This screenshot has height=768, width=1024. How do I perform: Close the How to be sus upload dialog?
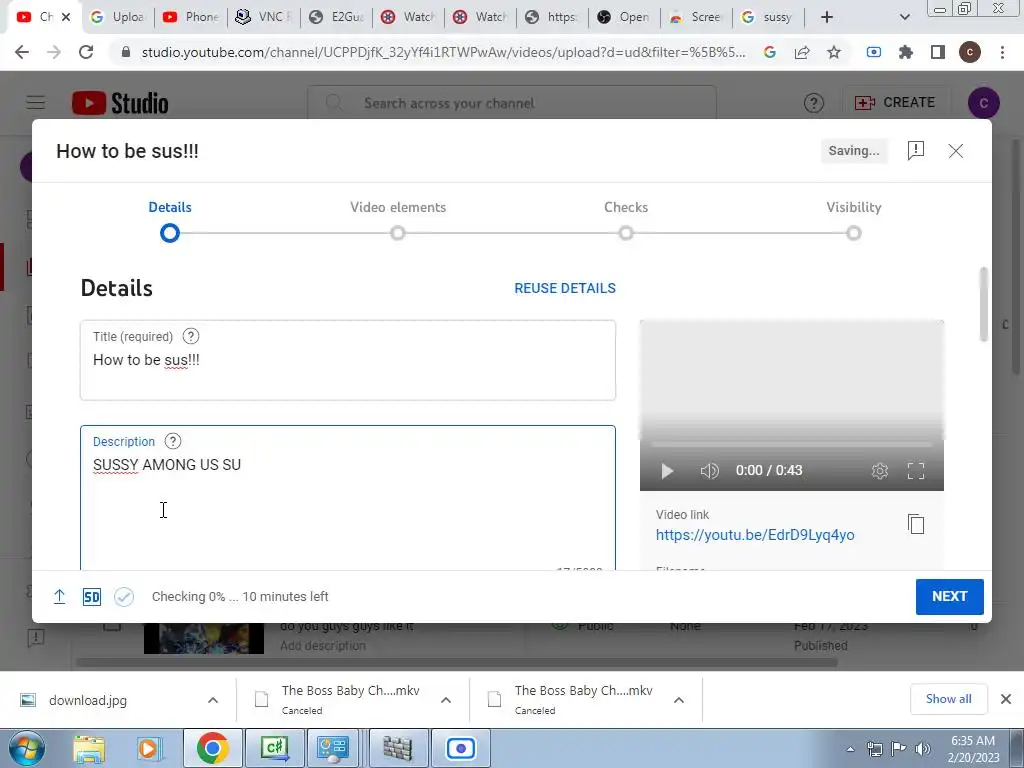pyautogui.click(x=955, y=151)
